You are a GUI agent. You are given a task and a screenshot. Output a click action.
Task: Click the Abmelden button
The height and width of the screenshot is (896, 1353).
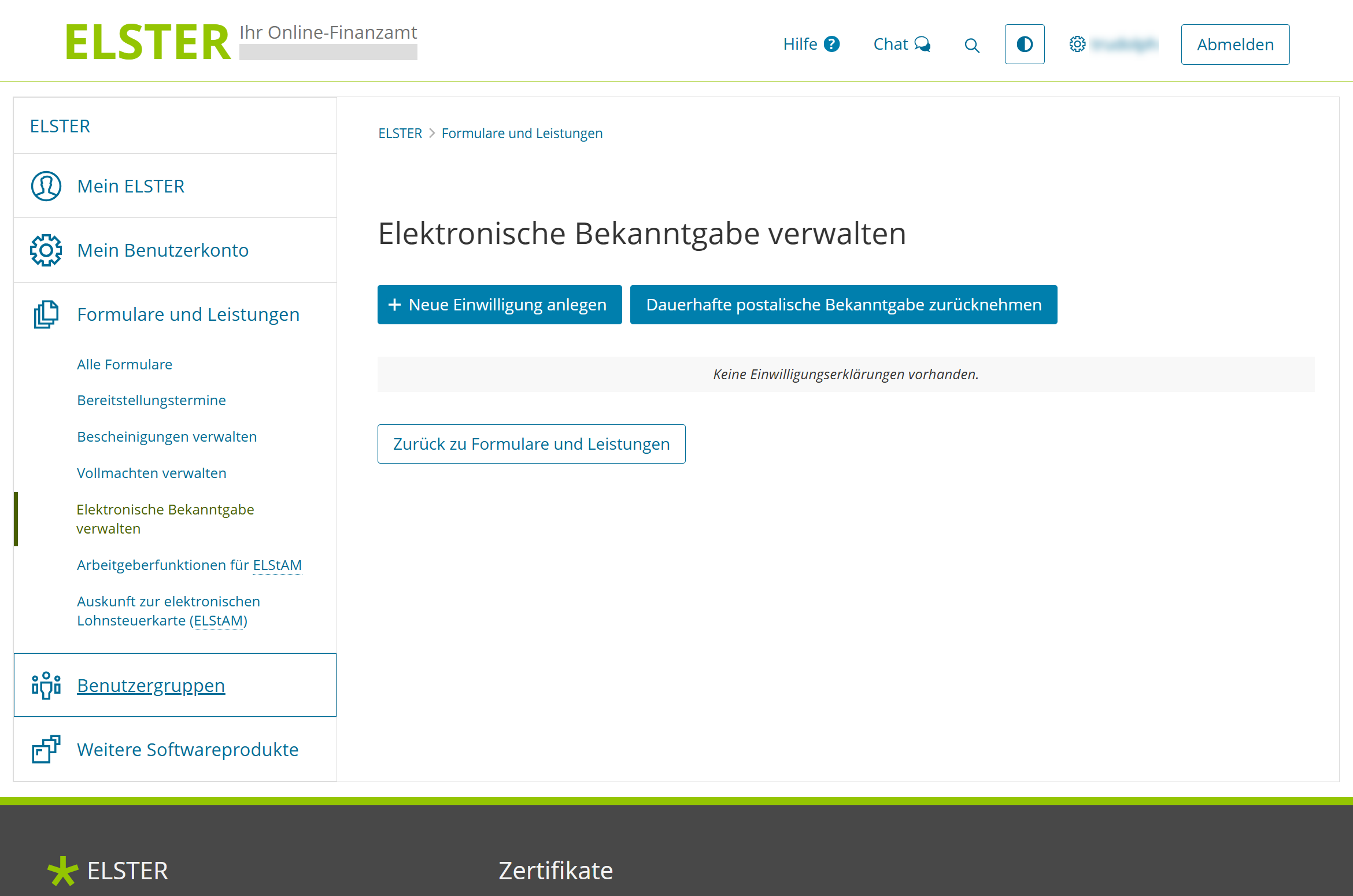[1235, 45]
